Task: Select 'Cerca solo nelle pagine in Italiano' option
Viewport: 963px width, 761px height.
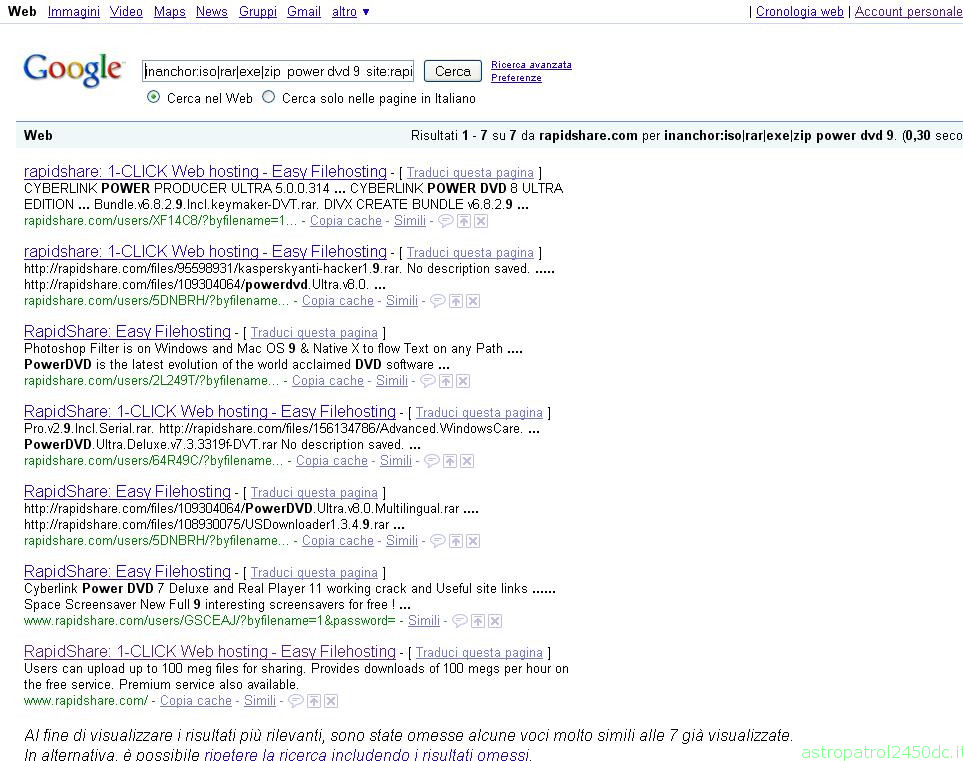Action: (268, 97)
